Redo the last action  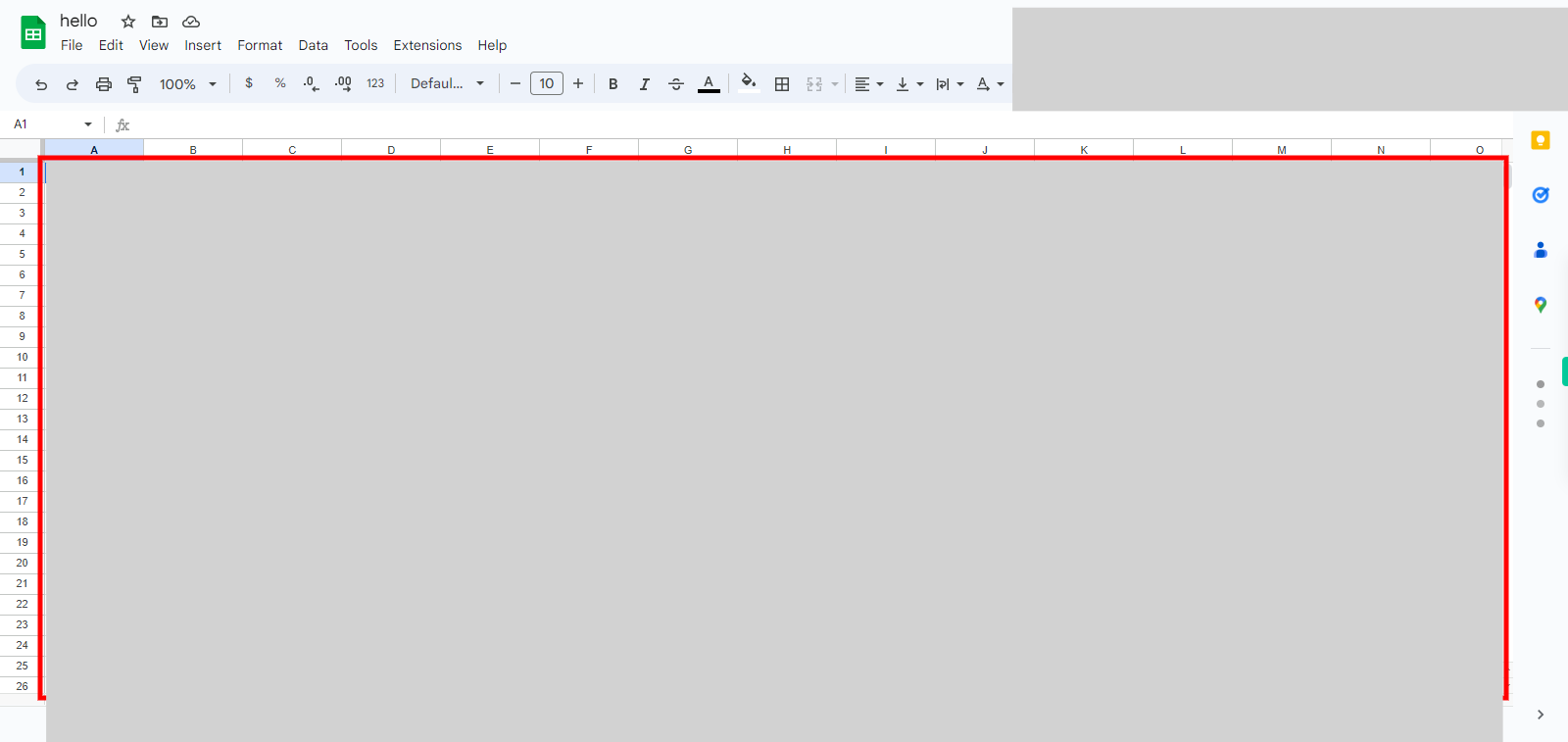coord(73,84)
